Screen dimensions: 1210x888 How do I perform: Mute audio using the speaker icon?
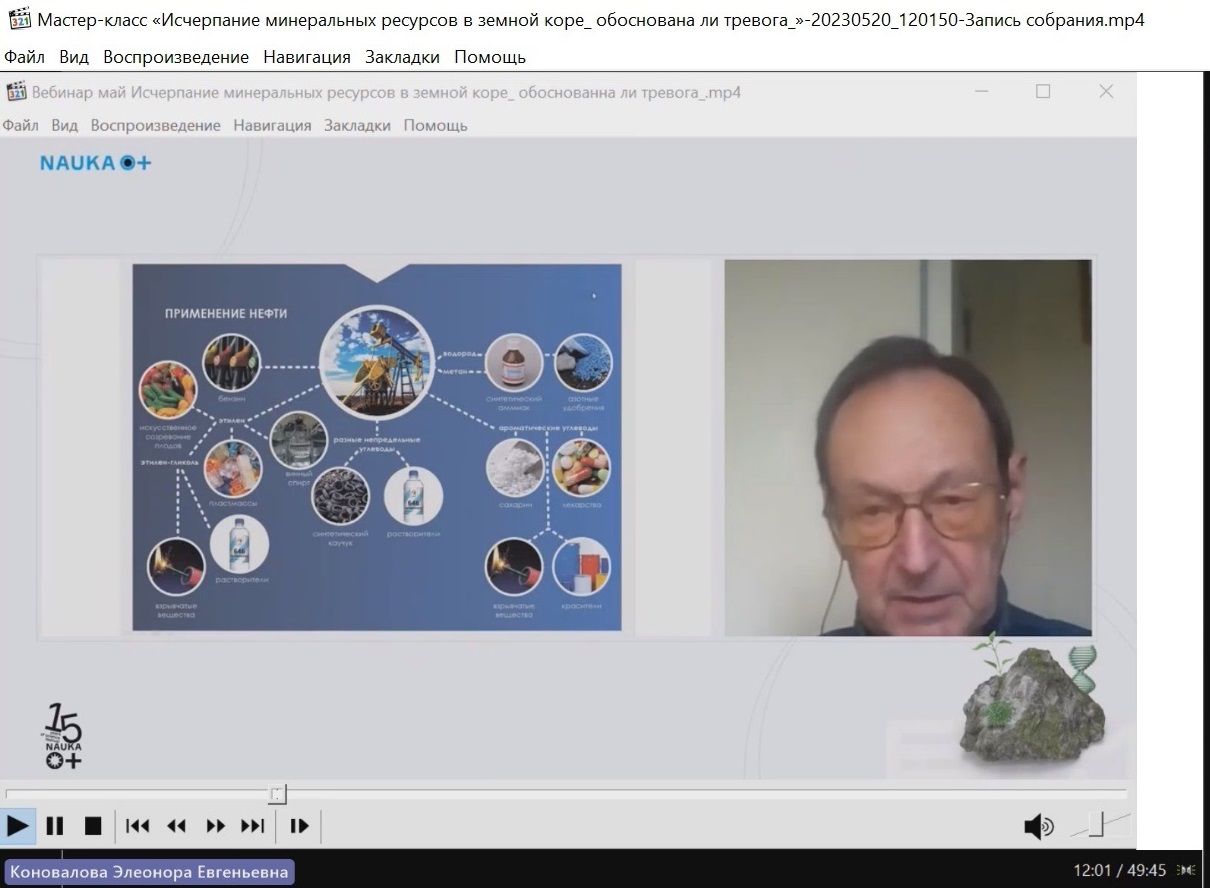pos(1039,827)
